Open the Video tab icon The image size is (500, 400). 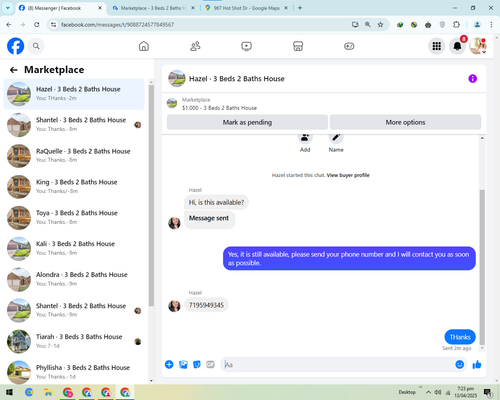click(246, 46)
